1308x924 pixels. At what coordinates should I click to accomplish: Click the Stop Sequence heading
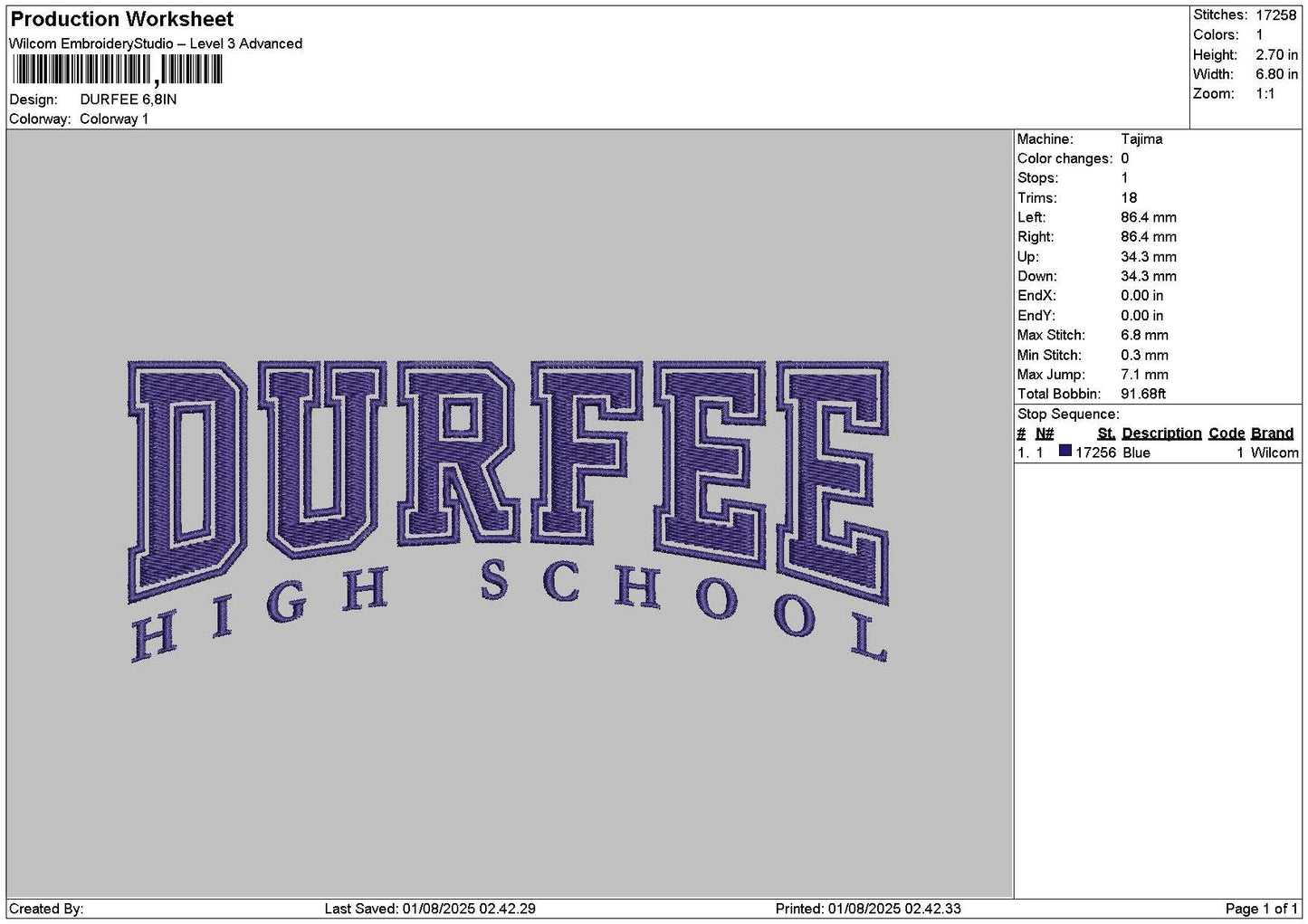point(1068,414)
